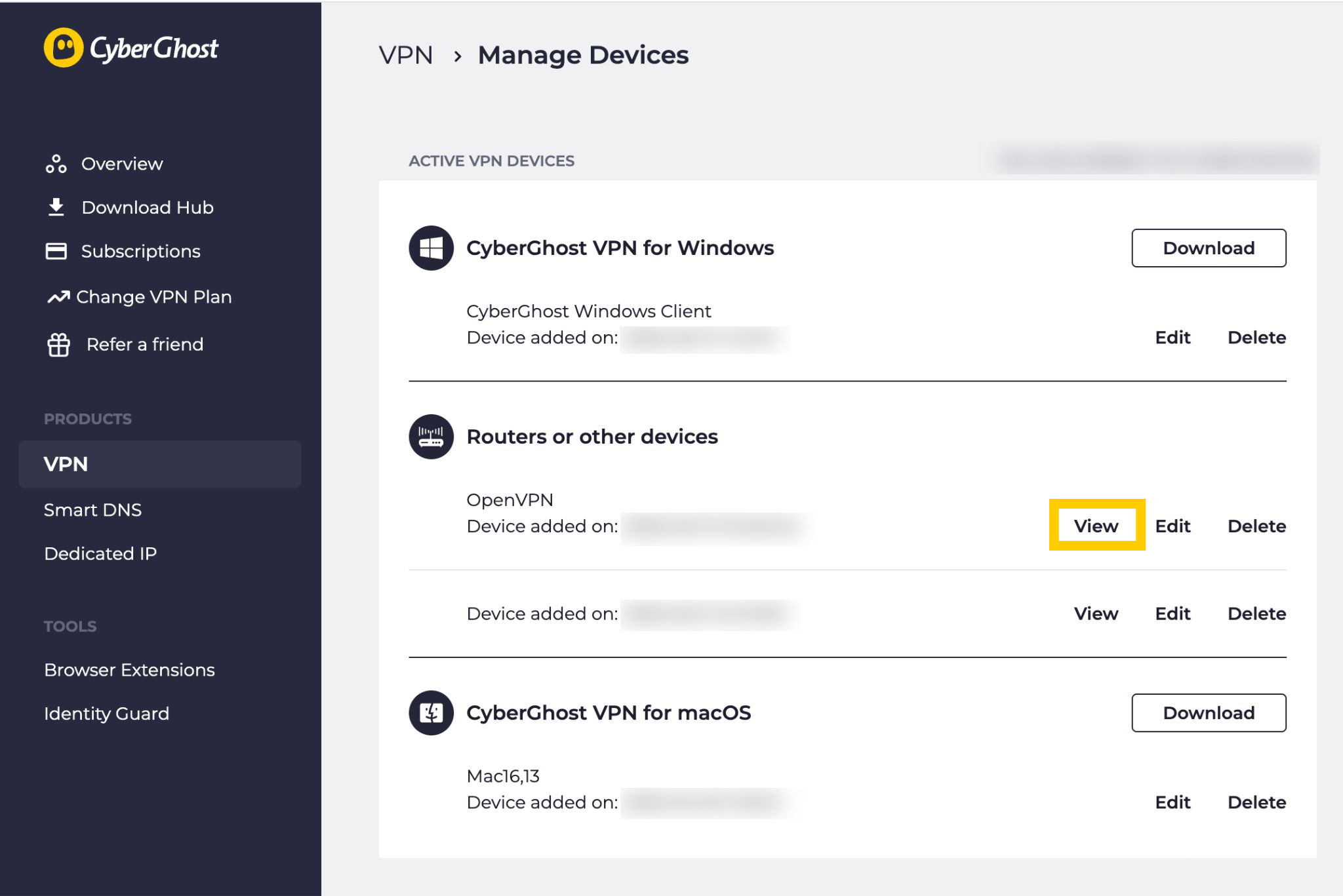Screen dimensions: 1343x896
Task: Click the ACTIVE VPN DEVICES label
Action: [491, 161]
